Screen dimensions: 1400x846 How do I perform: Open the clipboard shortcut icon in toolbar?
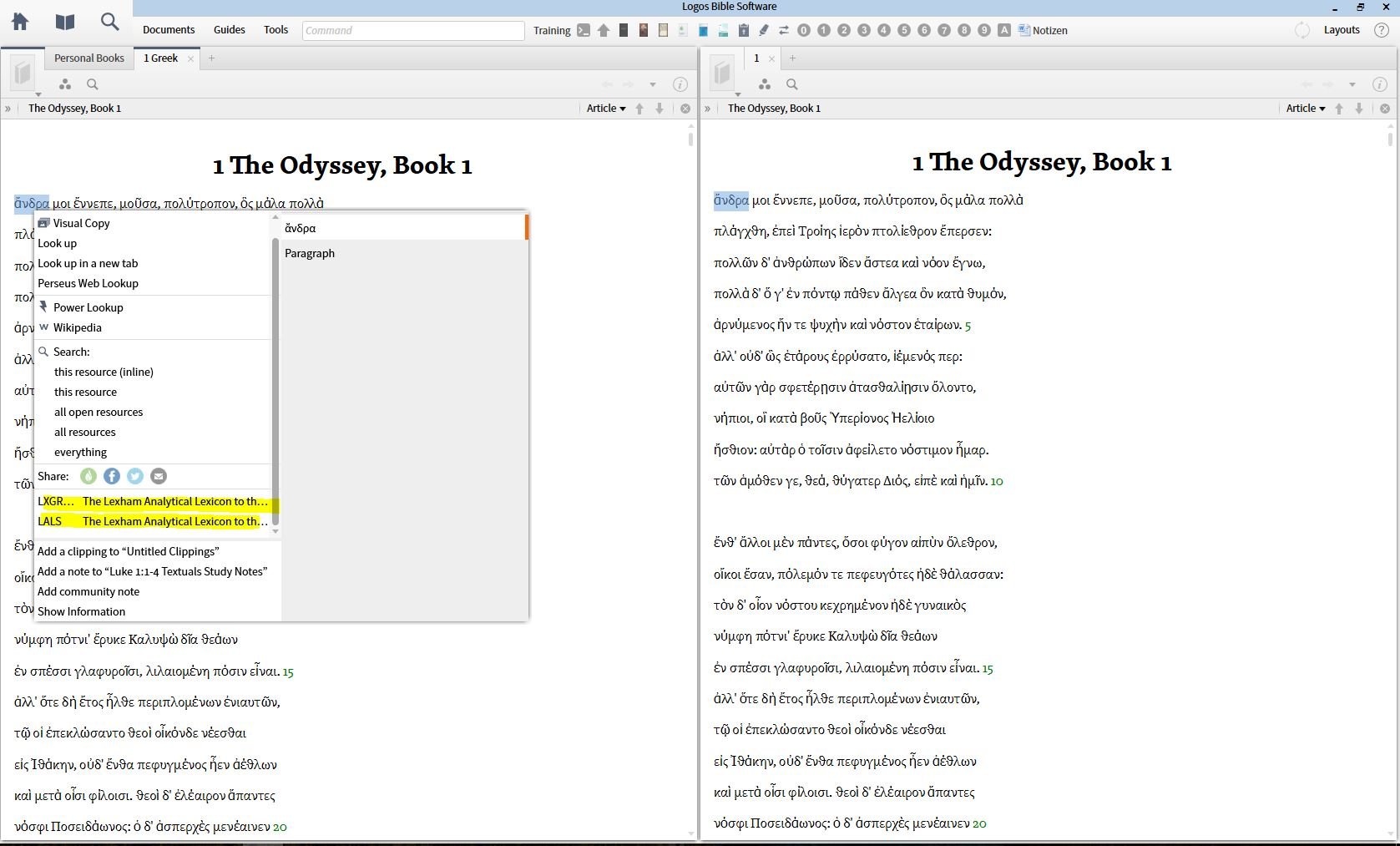click(x=743, y=30)
